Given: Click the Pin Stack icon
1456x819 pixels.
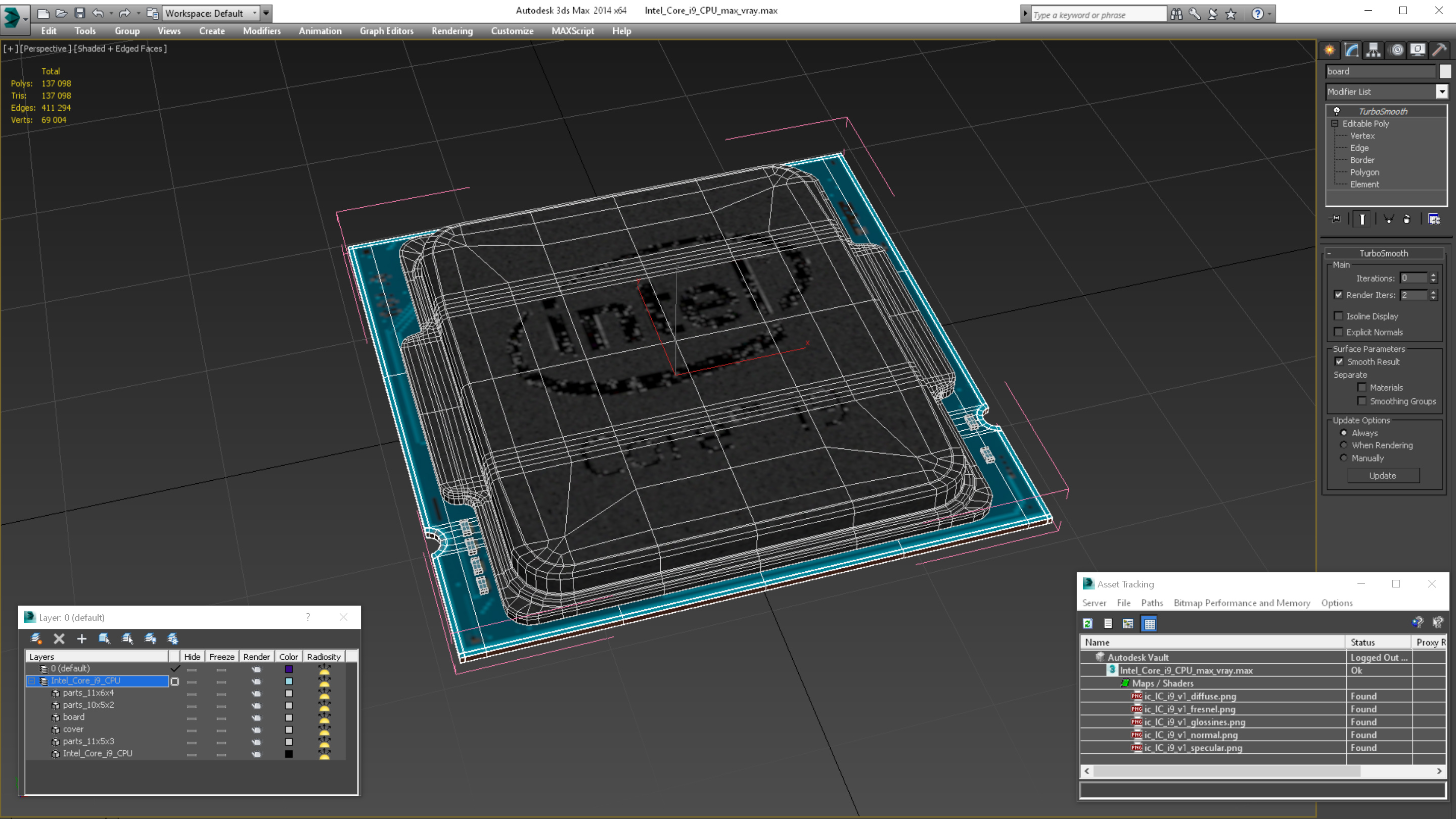Looking at the screenshot, I should click(1335, 219).
